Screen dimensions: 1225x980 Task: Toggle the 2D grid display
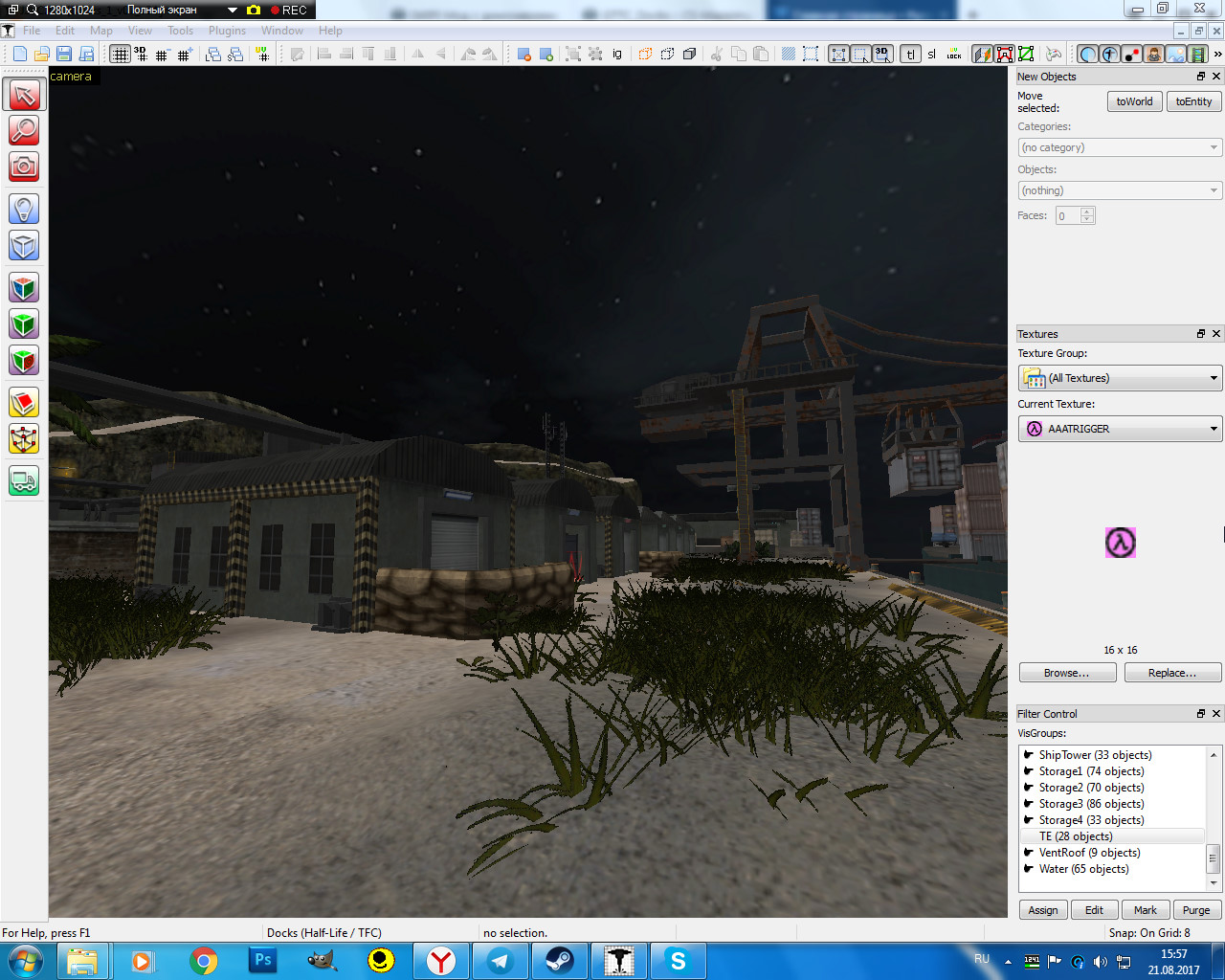point(120,55)
